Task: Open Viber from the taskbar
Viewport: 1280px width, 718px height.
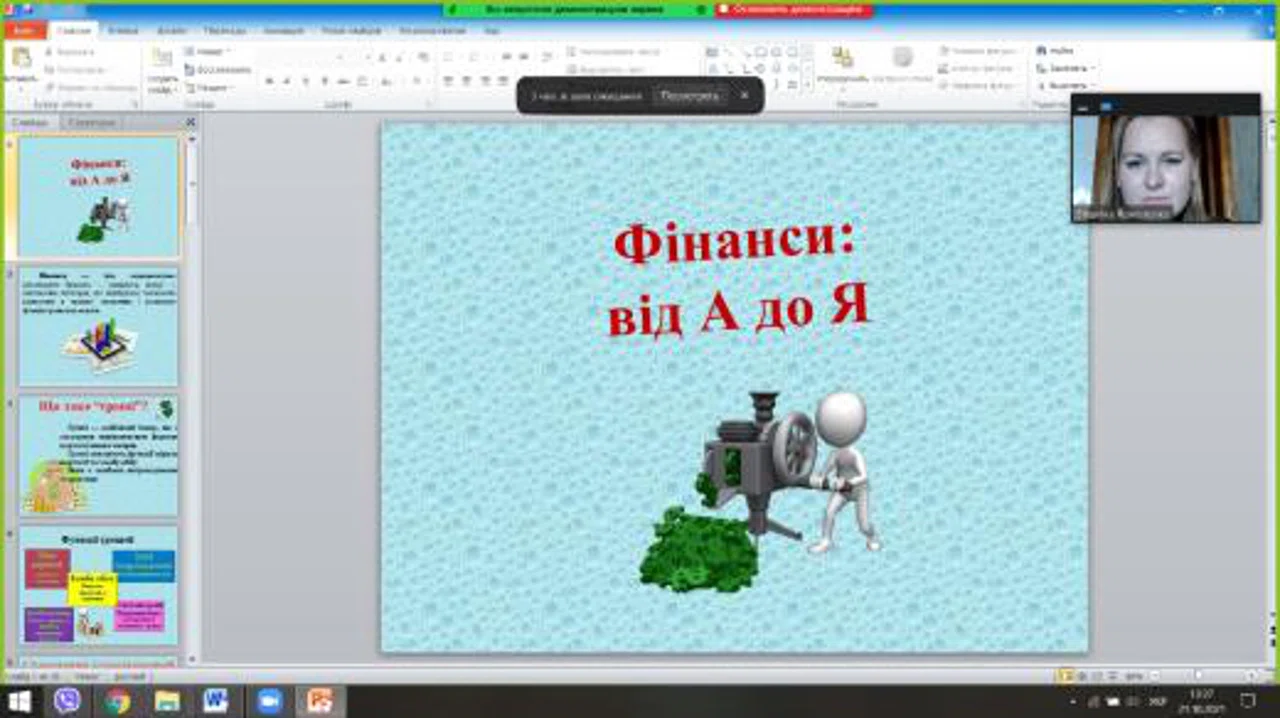Action: (x=67, y=701)
